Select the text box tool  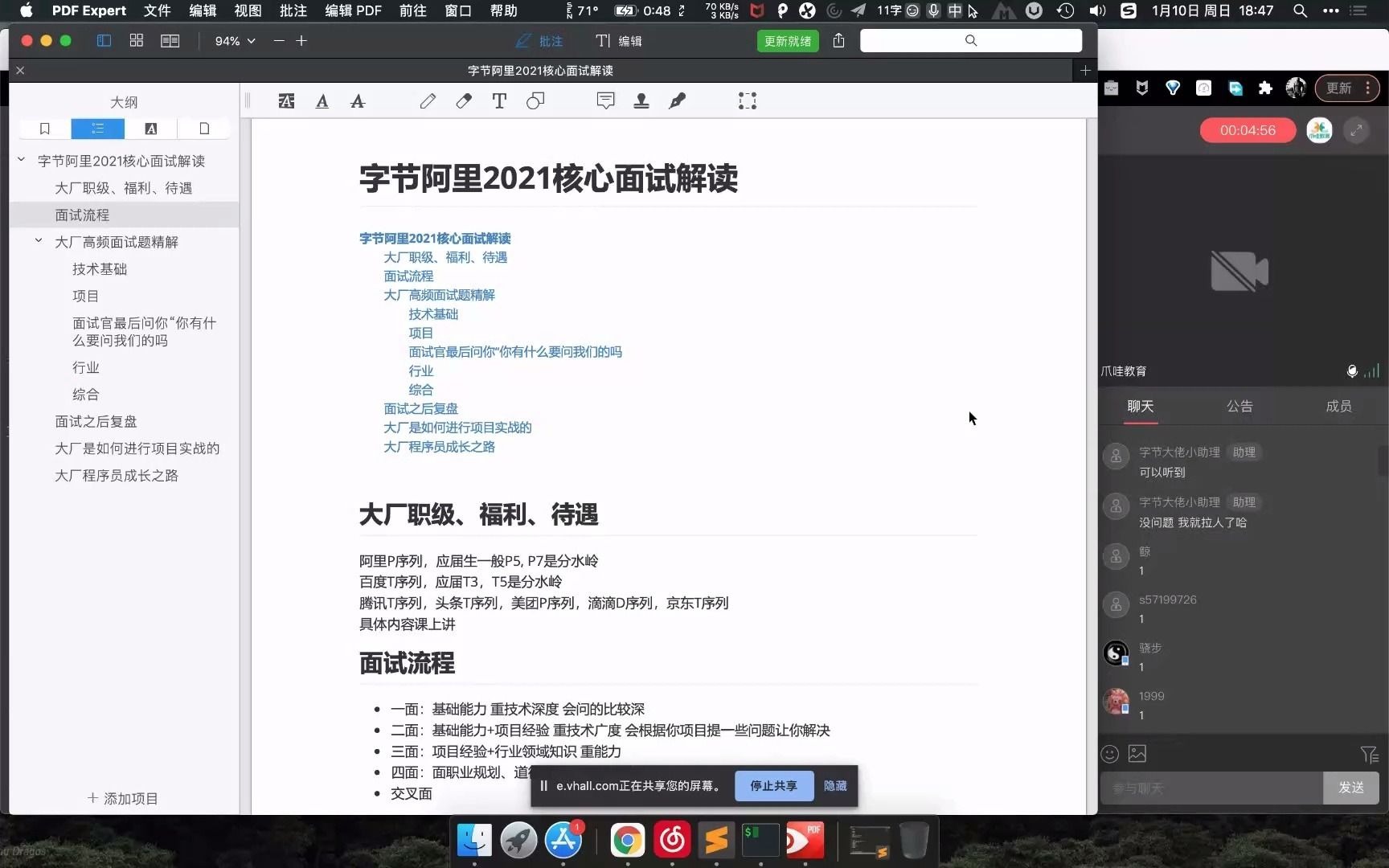coord(499,101)
